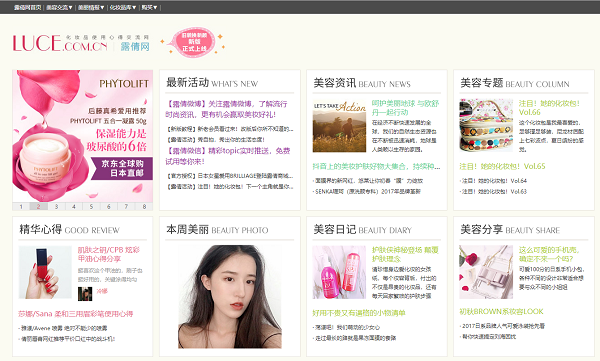
Task: Open the 美容日记 Beauty Diary heading
Action: click(362, 230)
